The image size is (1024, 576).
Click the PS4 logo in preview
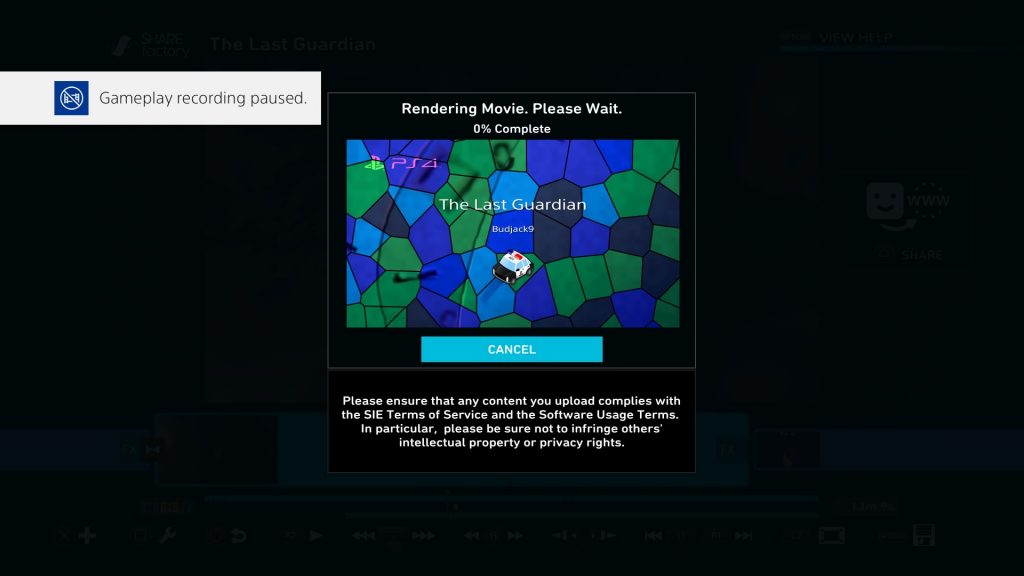(x=402, y=163)
